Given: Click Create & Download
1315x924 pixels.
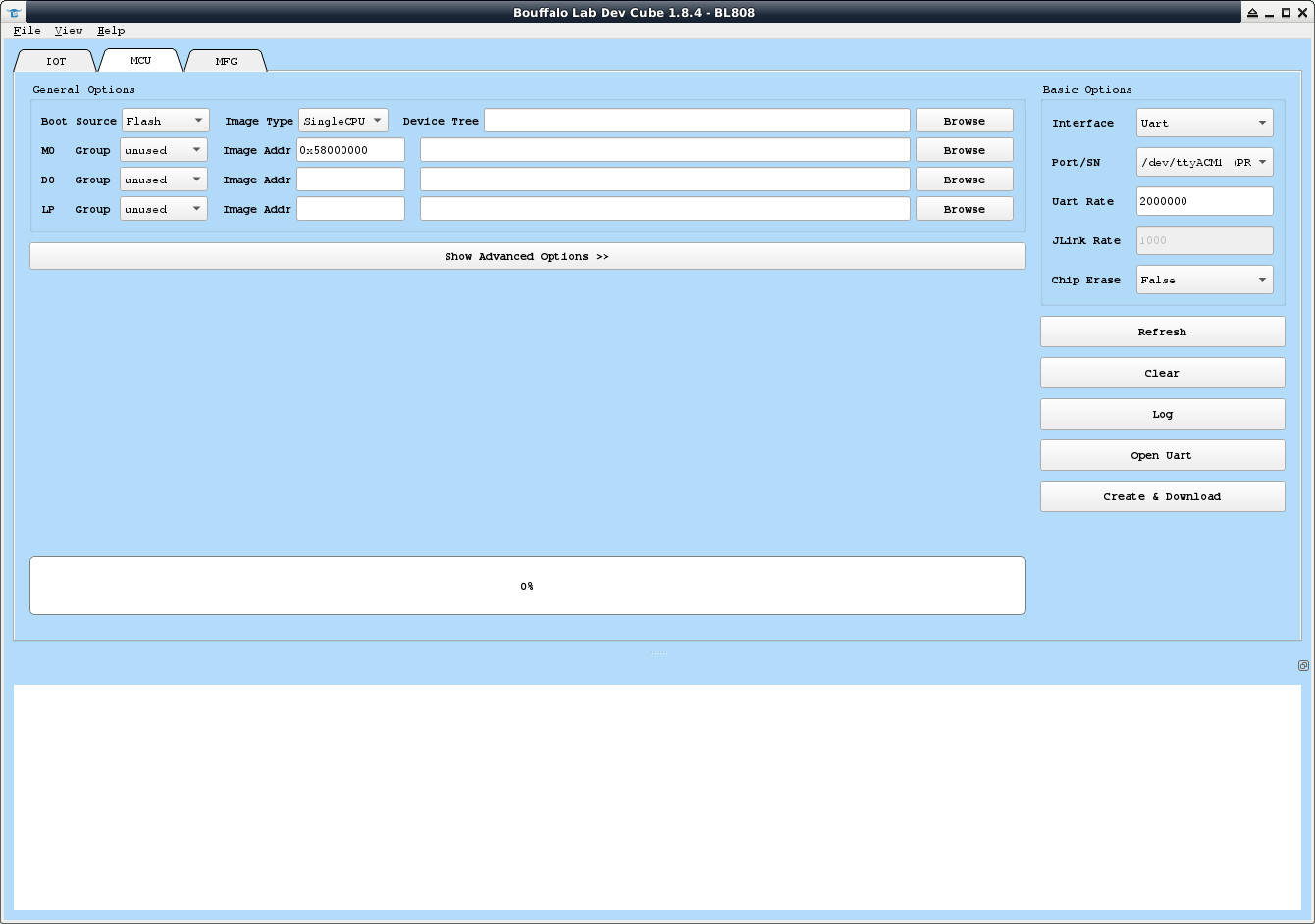Looking at the screenshot, I should click(1162, 496).
